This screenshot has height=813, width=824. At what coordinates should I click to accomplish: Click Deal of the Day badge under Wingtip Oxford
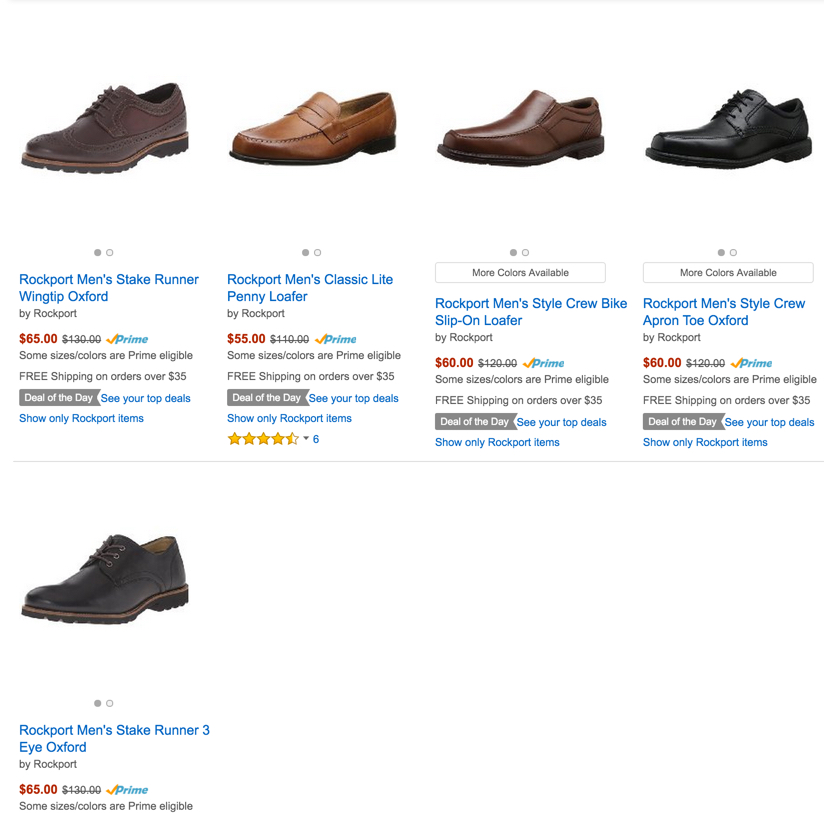58,398
